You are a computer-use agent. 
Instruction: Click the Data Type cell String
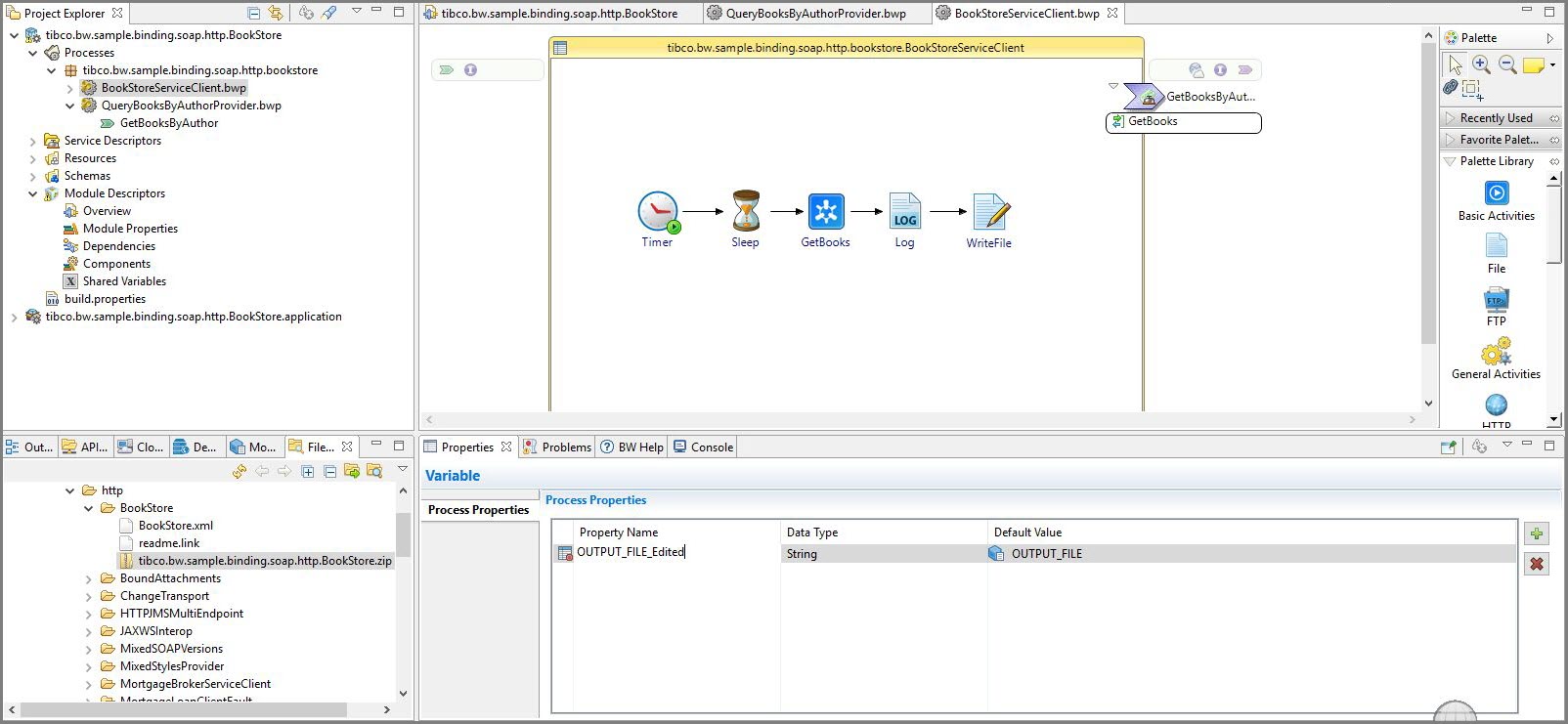884,553
